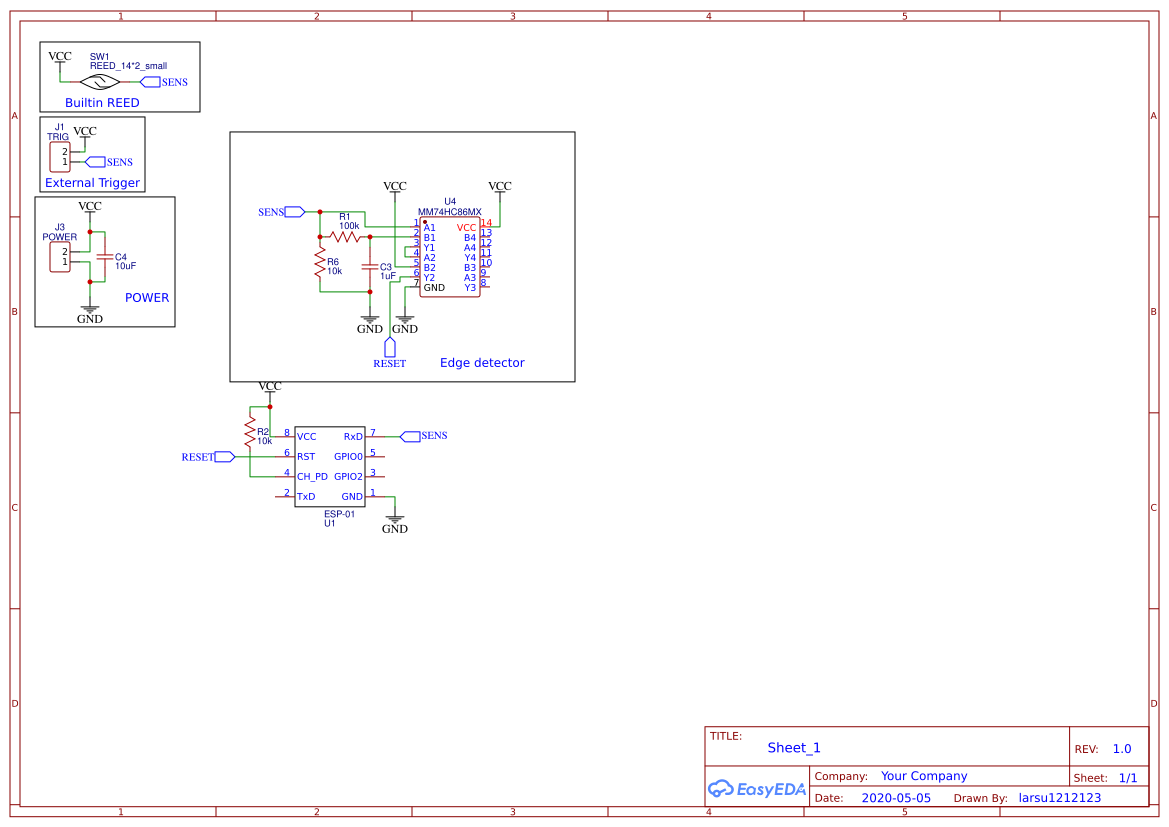
Task: Click the '10uF' value of C4
Action: (125, 266)
